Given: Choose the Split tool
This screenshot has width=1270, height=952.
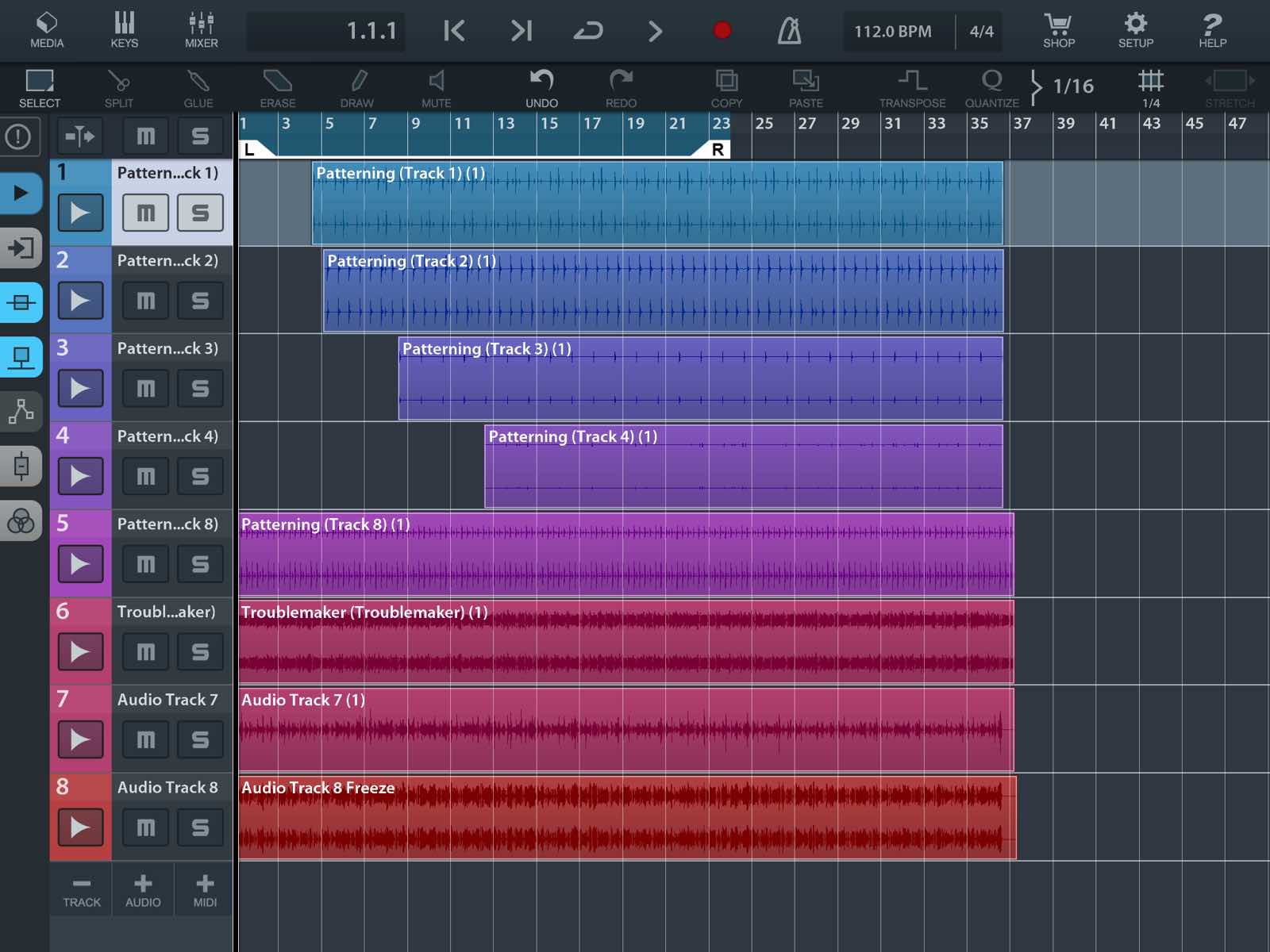Looking at the screenshot, I should pyautogui.click(x=119, y=88).
